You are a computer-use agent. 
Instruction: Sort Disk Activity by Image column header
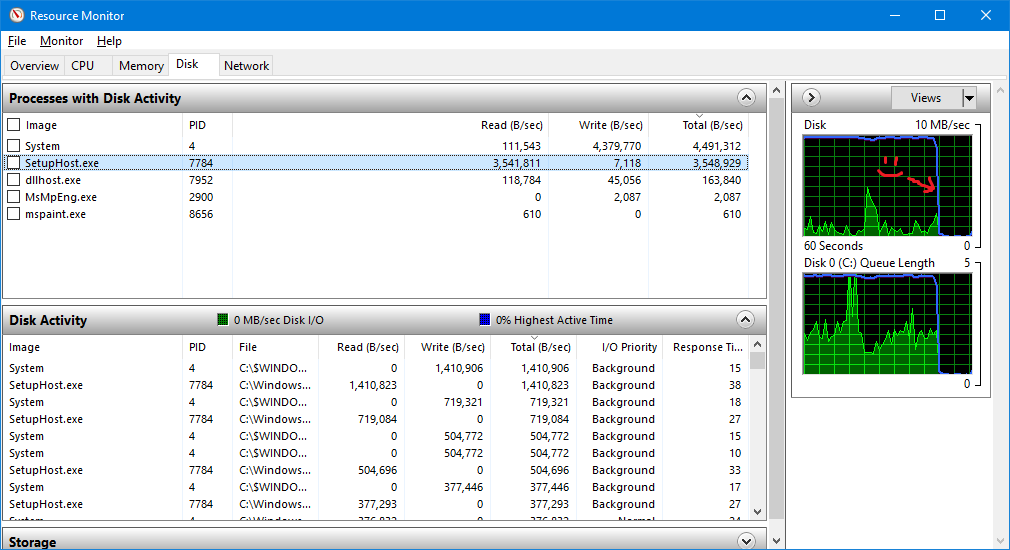(93, 347)
